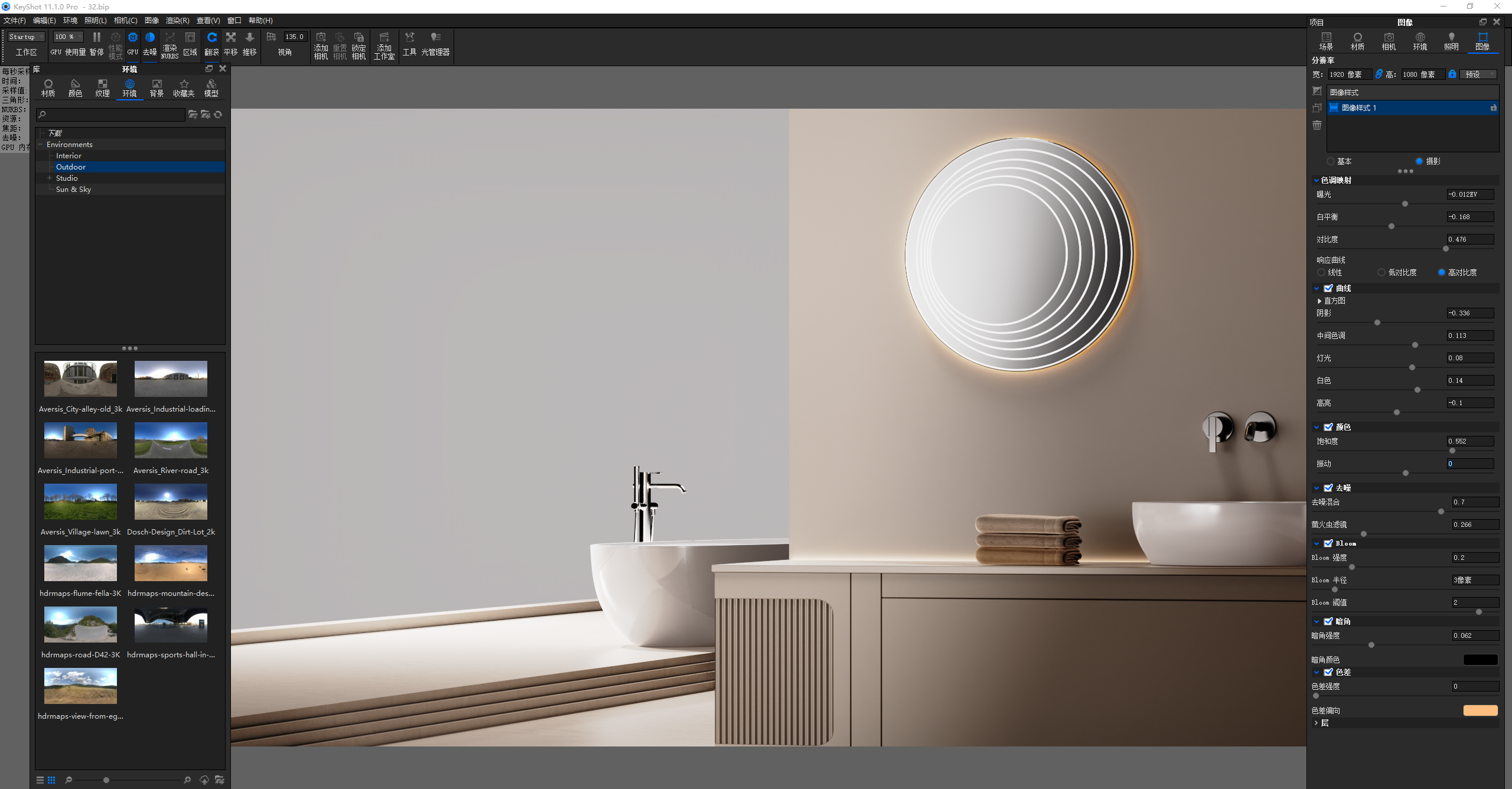
Task: Switch to the Materials (材质) library tab
Action: 48,88
